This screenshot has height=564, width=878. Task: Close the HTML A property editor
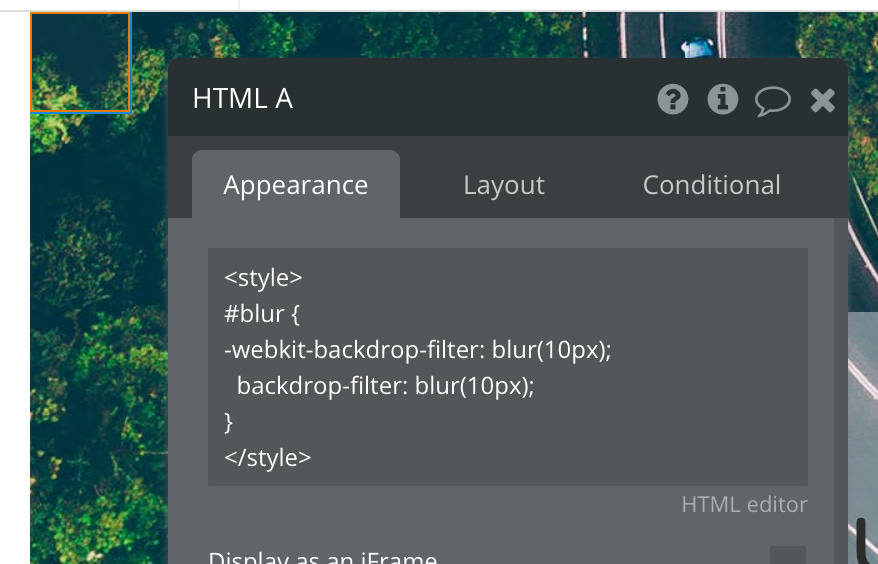pos(823,100)
